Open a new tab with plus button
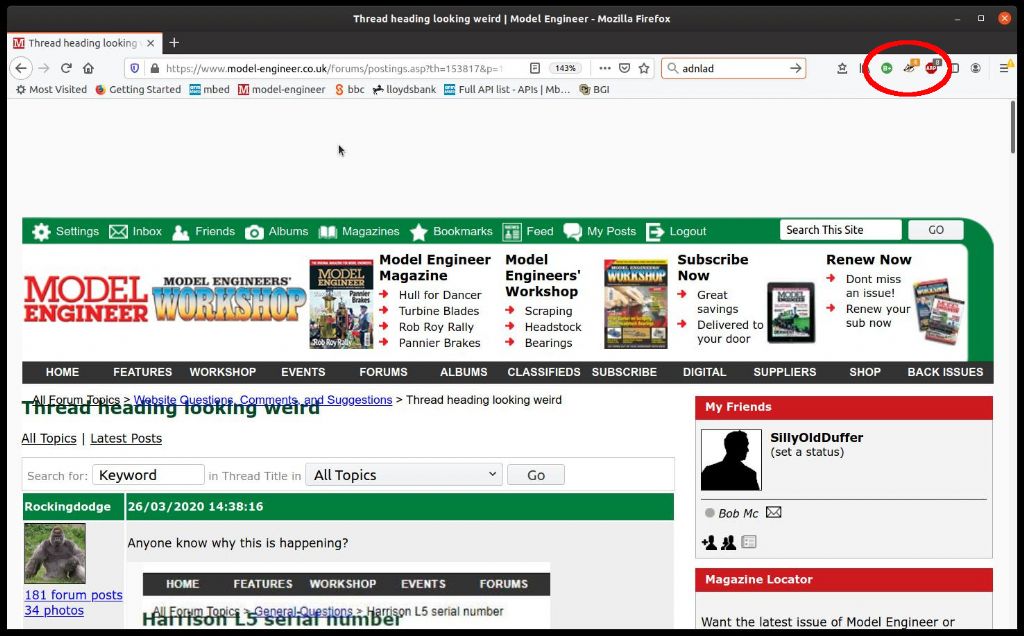Screen dimensions: 1024x636 pyautogui.click(x=174, y=43)
